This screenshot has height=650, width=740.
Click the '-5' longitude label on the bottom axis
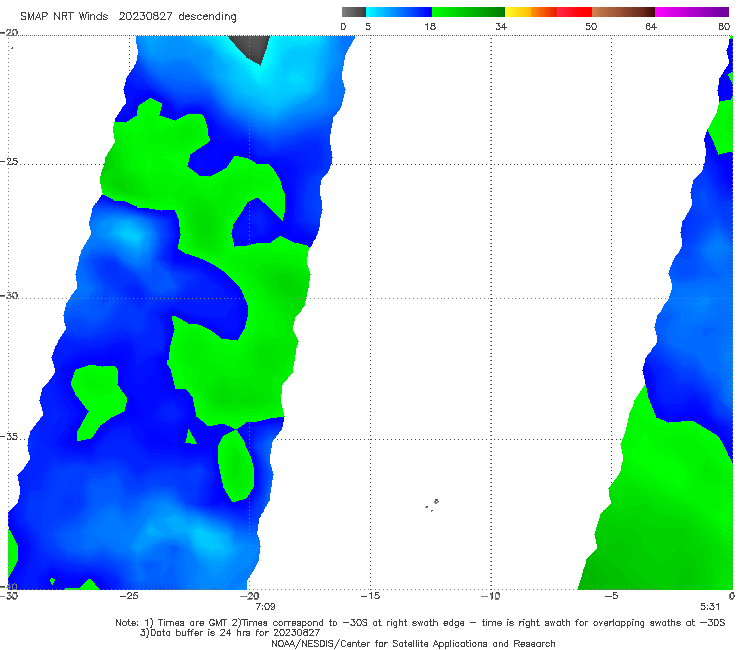(611, 596)
